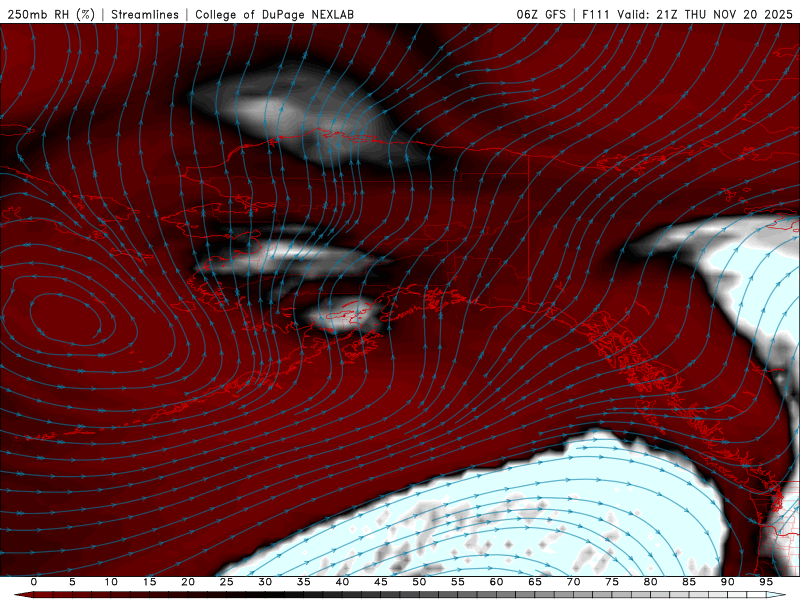
Task: Click the "90" colorbar tick label
Action: [727, 582]
